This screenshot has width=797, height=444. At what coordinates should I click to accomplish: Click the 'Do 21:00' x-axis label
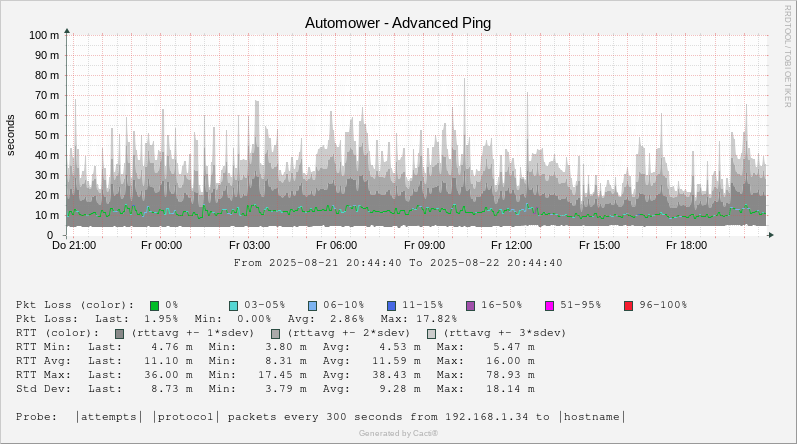click(74, 245)
